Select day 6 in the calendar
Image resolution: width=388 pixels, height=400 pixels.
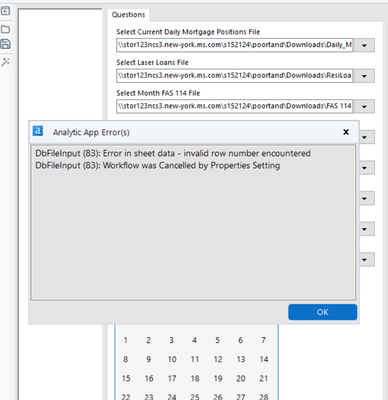point(240,340)
